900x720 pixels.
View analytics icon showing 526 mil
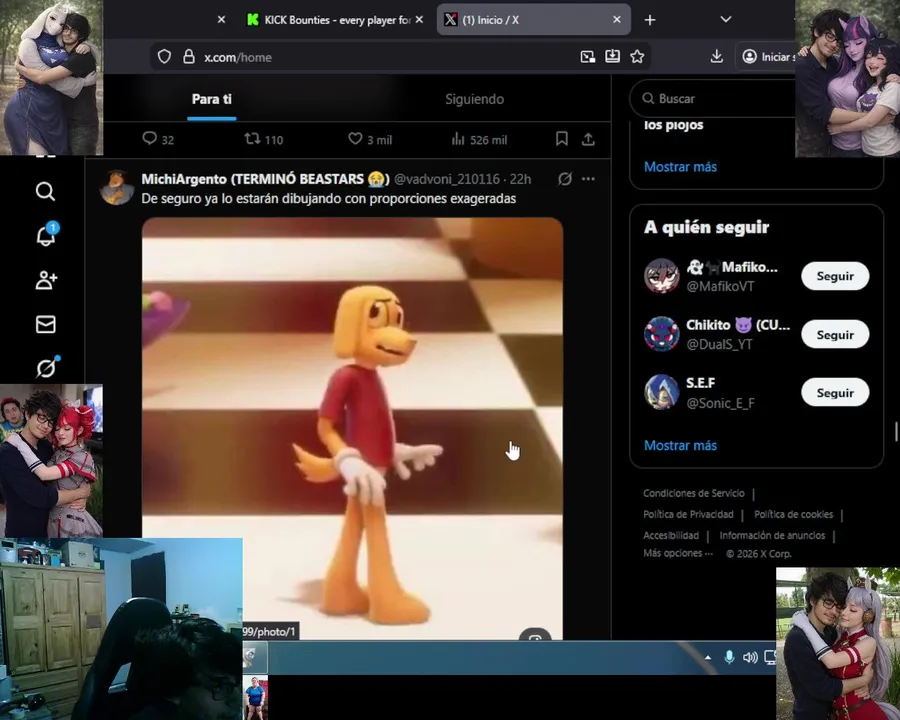[x=457, y=139]
